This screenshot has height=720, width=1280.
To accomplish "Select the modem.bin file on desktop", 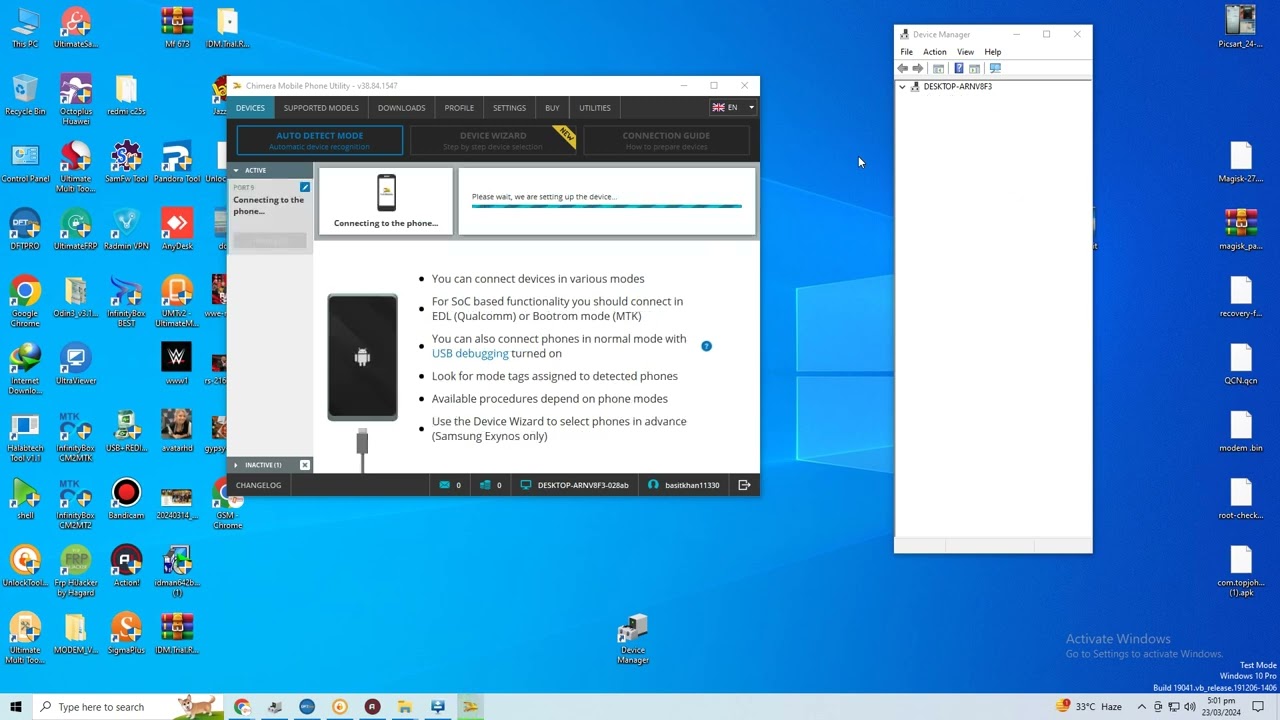I will pos(1241,431).
